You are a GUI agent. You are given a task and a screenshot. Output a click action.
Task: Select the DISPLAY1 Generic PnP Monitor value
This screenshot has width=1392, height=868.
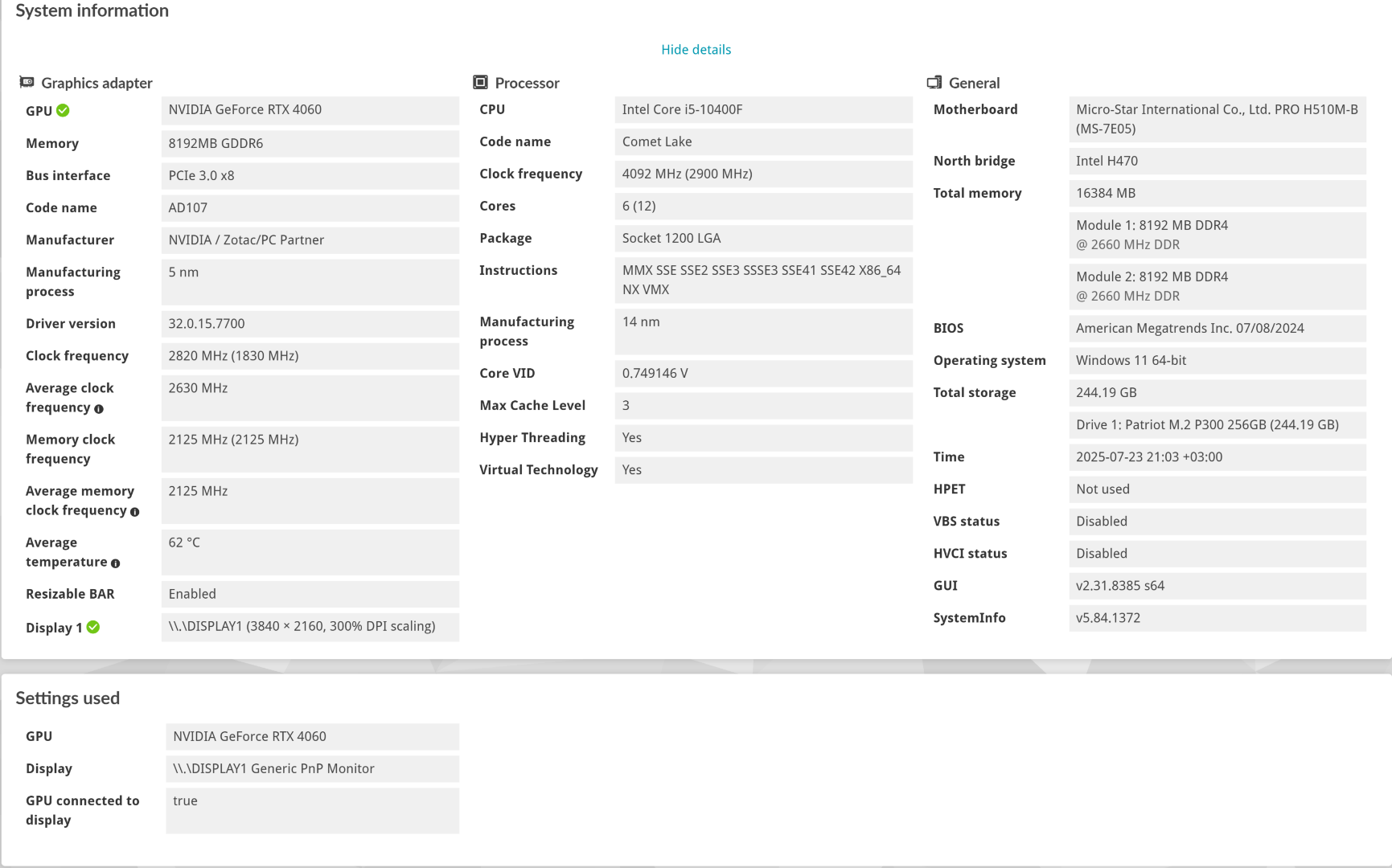[x=313, y=769]
